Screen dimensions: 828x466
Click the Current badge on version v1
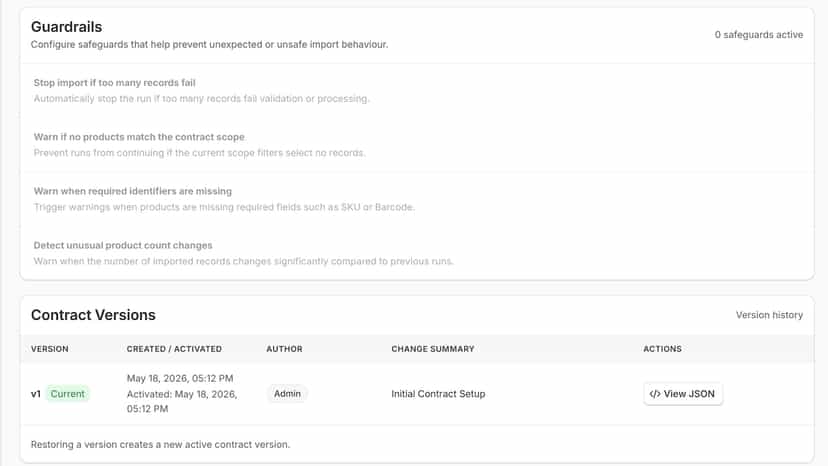[x=68, y=394]
